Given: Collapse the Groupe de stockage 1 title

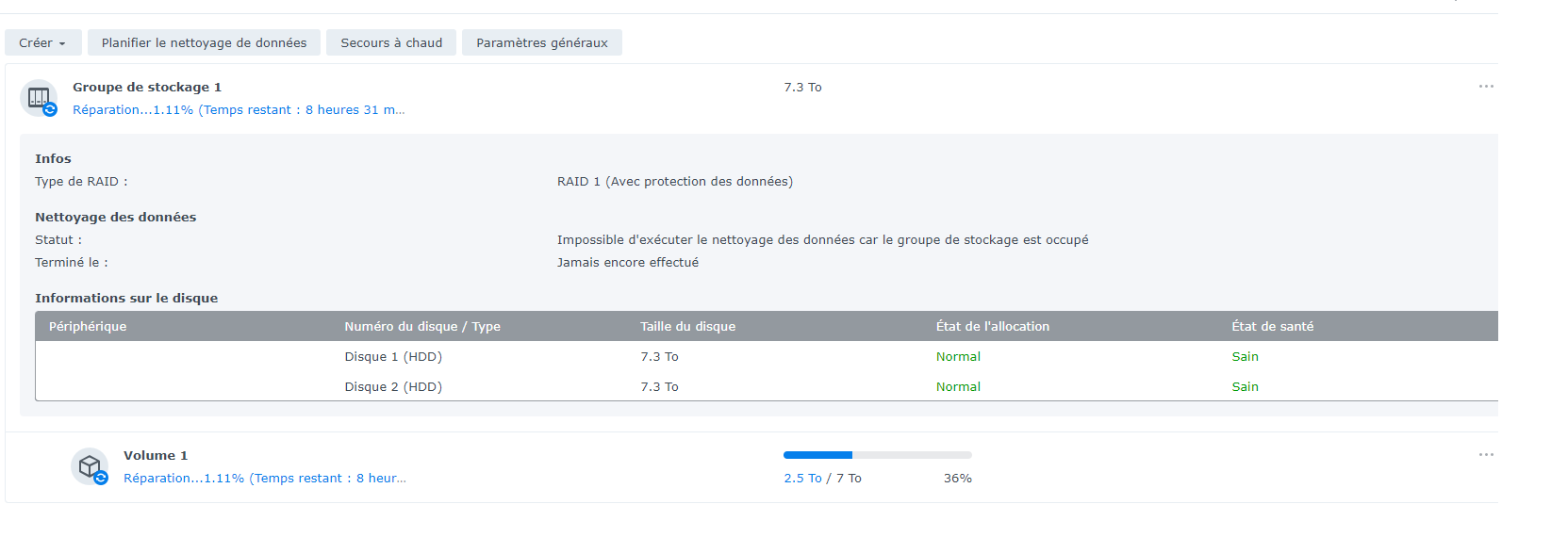Looking at the screenshot, I should click(x=147, y=88).
